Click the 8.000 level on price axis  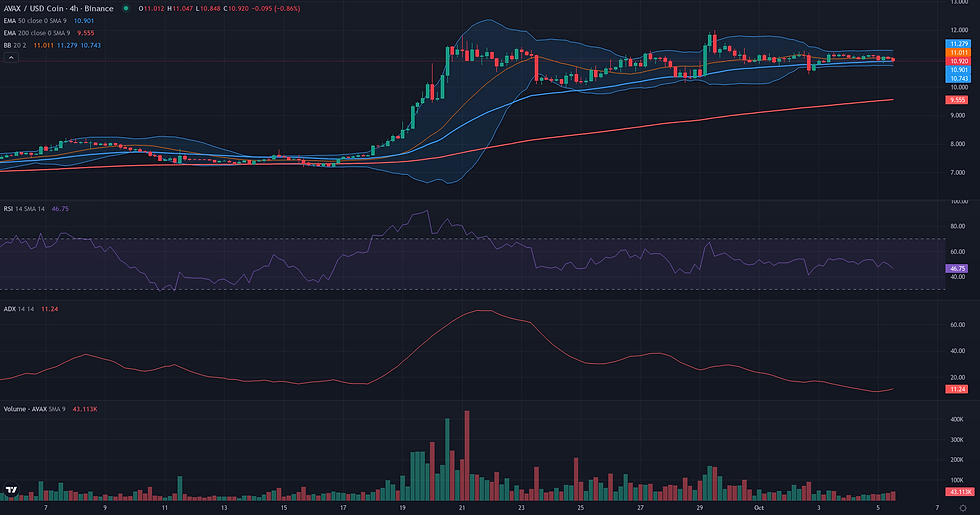click(959, 144)
